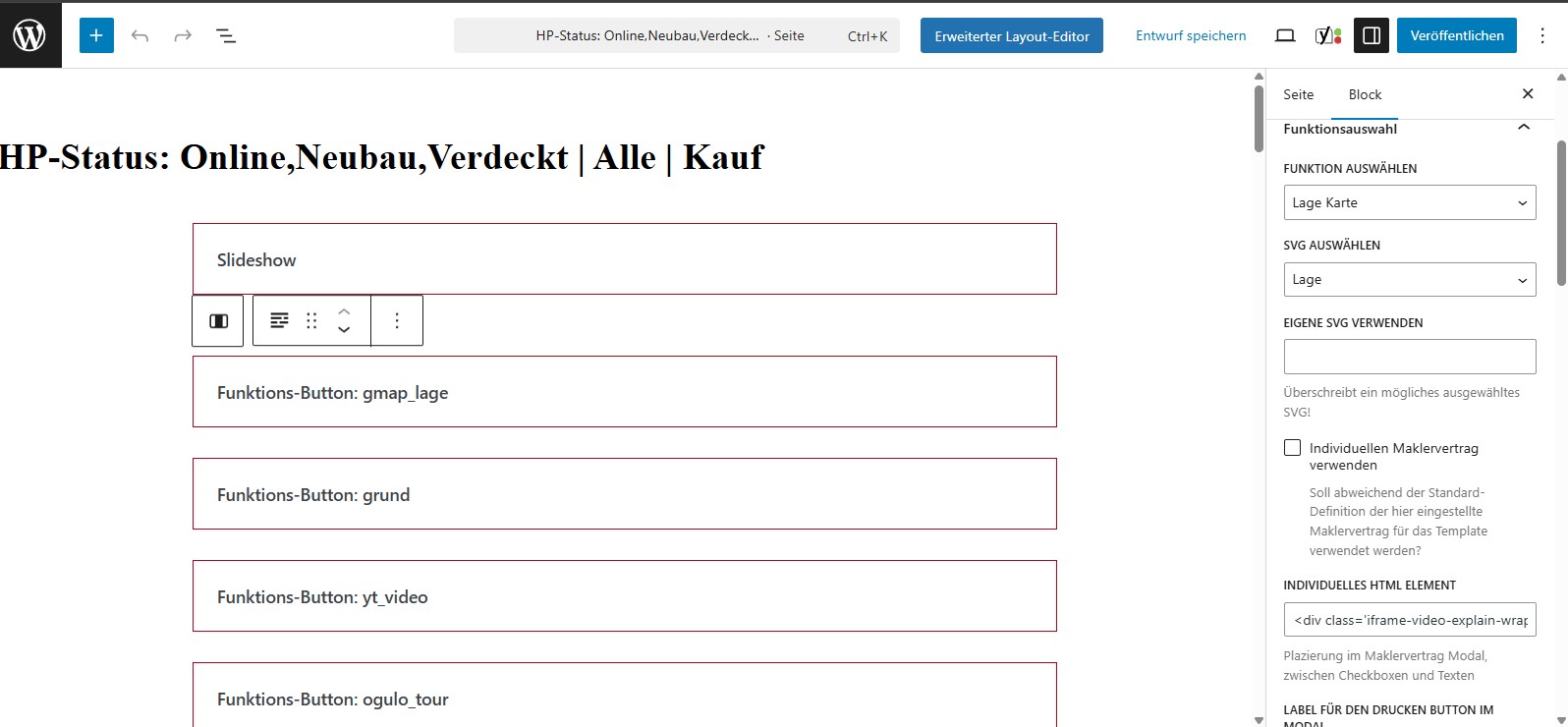Select the Funktions-Button: grund block
1568x727 pixels.
(x=625, y=494)
